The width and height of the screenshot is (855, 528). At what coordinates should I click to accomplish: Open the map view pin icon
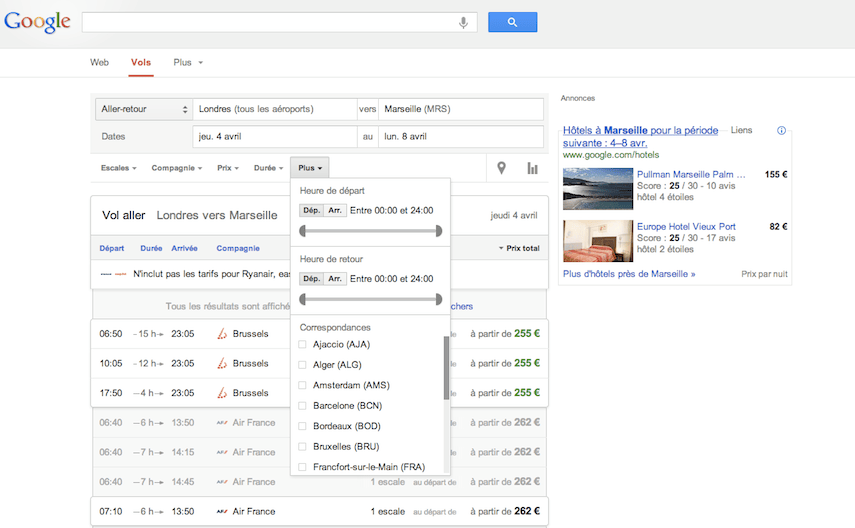pos(501,168)
